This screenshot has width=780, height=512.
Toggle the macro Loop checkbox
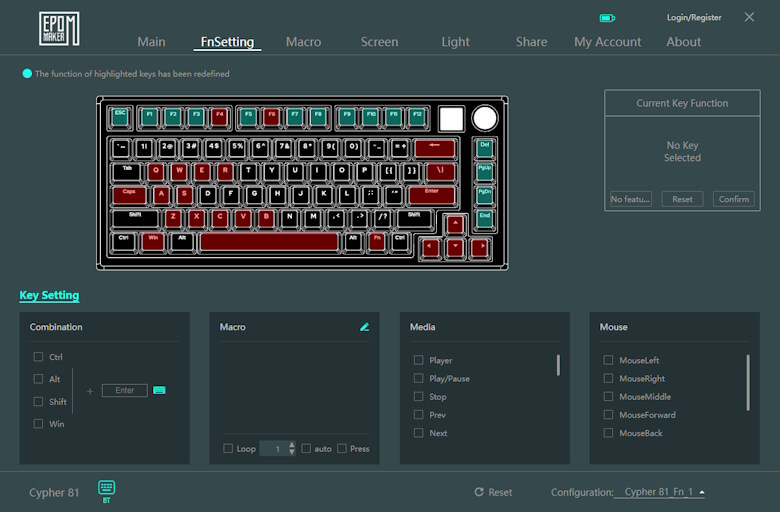(x=228, y=449)
